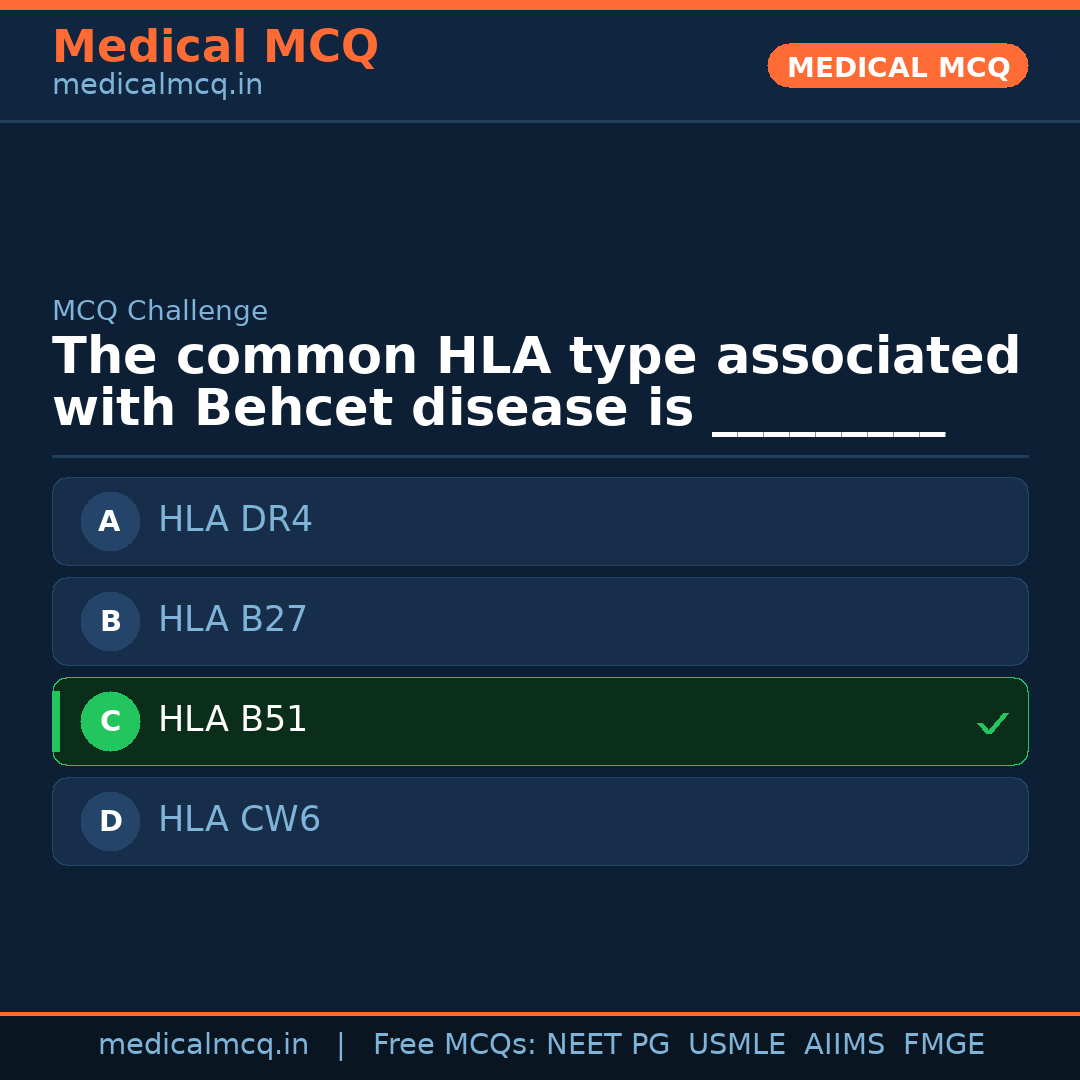Screen dimensions: 1080x1080
Task: Pick the HLA B51 answer text
Action: pos(232,720)
